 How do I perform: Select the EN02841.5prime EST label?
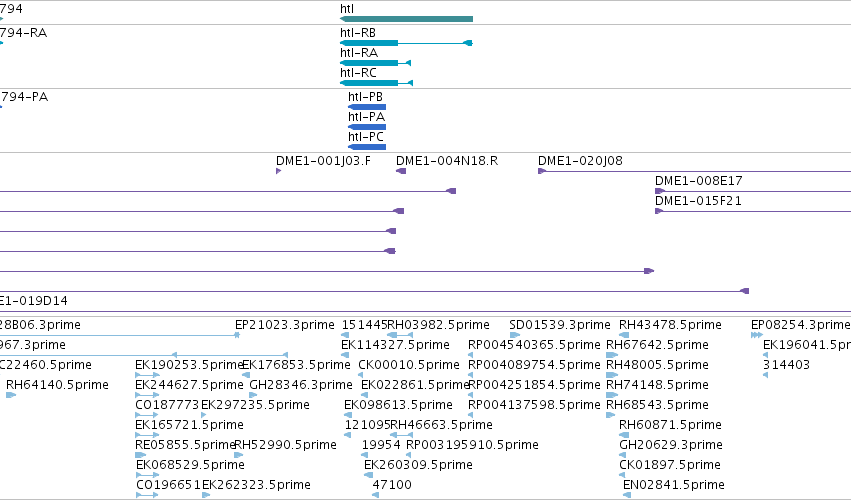click(674, 485)
